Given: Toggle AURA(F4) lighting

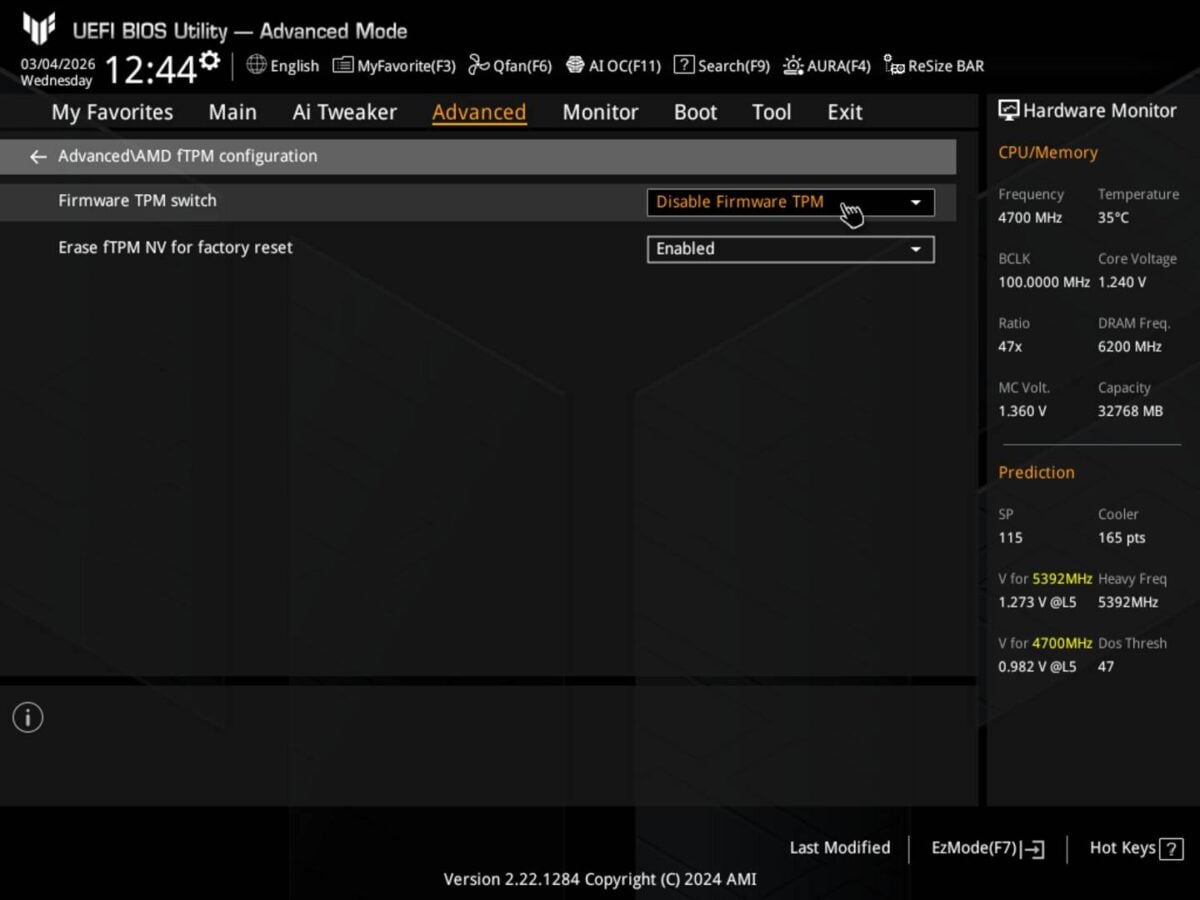Looking at the screenshot, I should pyautogui.click(x=826, y=66).
